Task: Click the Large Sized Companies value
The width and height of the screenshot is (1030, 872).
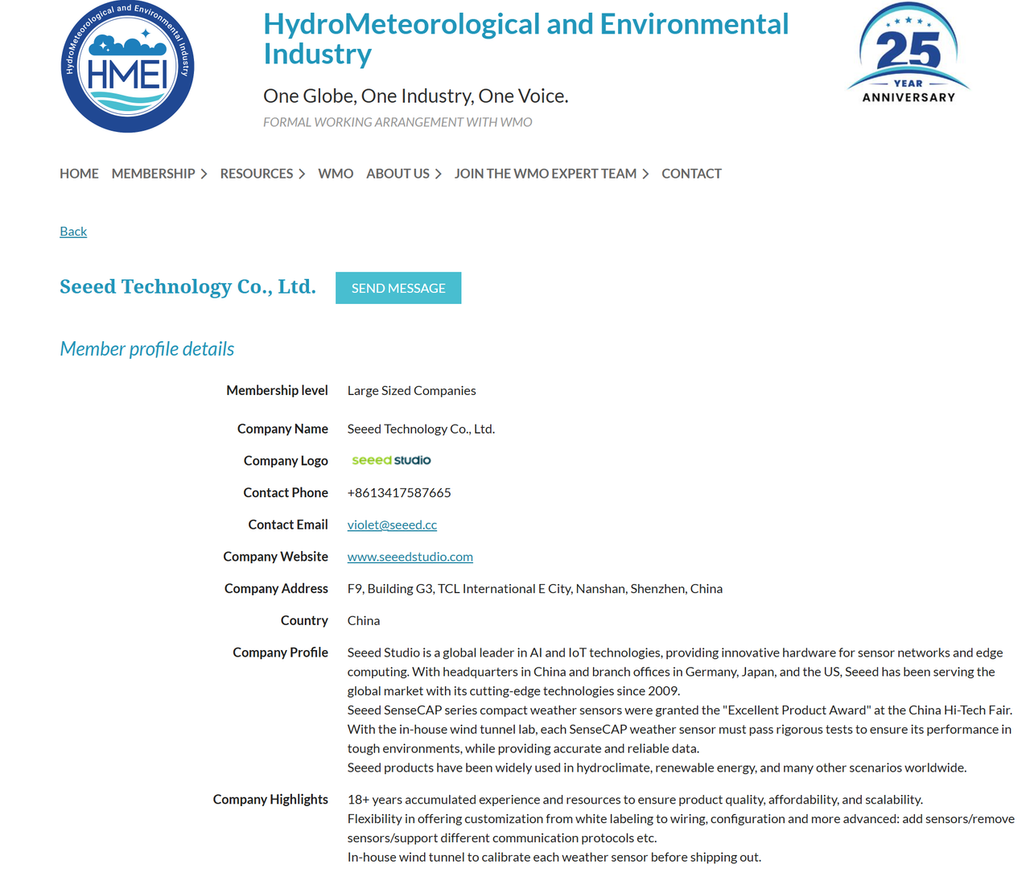Action: 412,390
